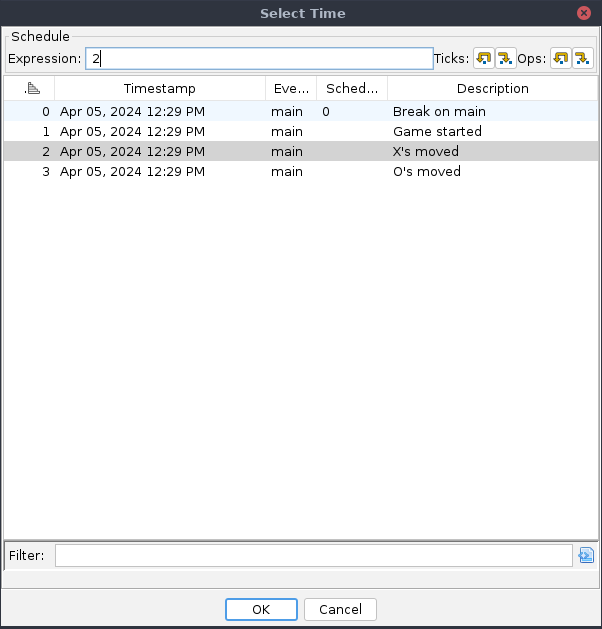Select the 'O's moved' snapshot row

click(427, 172)
